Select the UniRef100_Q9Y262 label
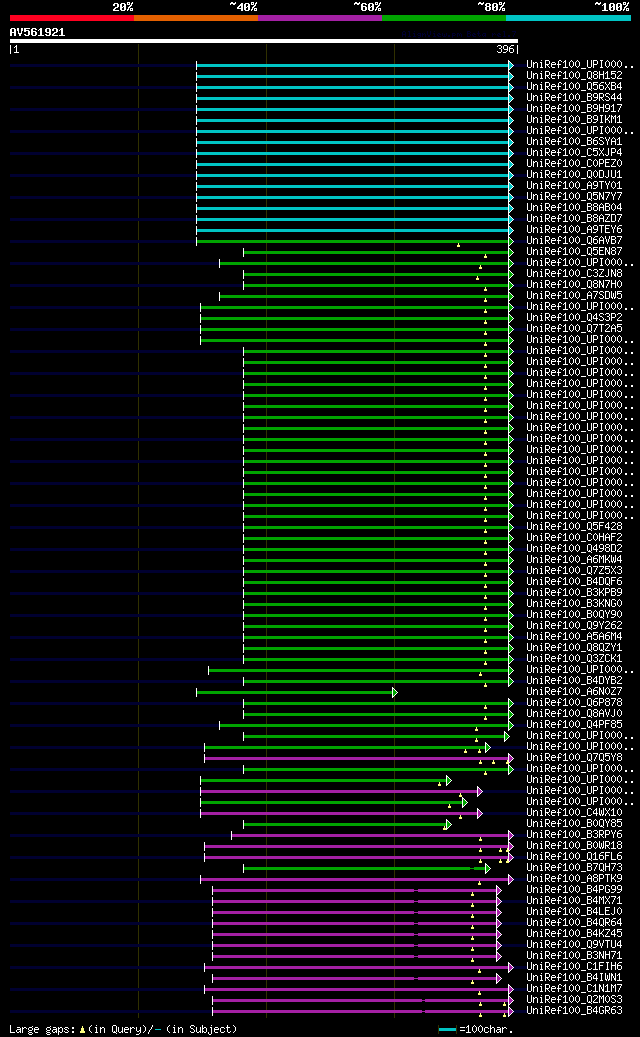The height and width of the screenshot is (1037, 640). [574, 626]
